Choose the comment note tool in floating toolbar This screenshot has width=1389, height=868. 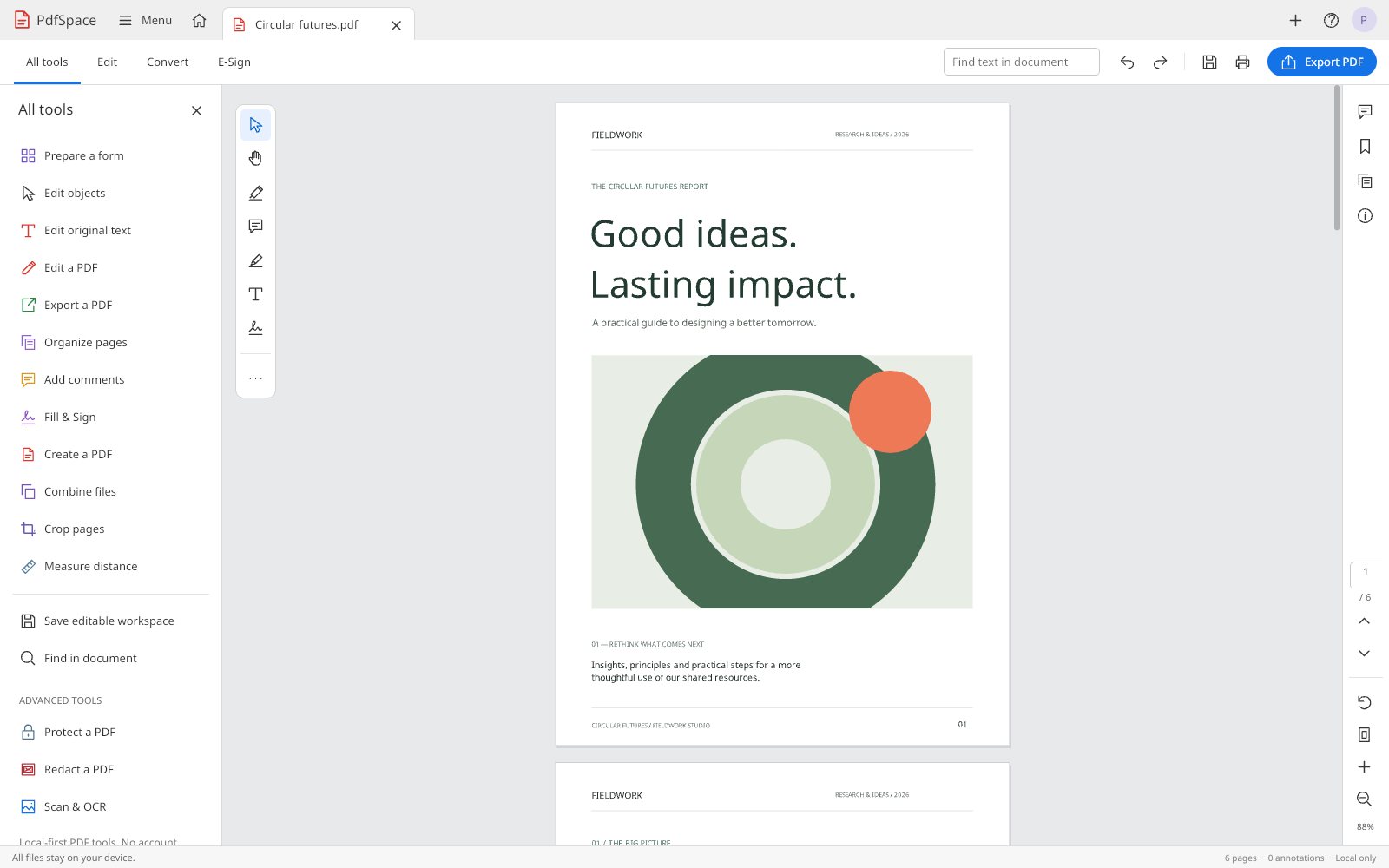(x=255, y=227)
